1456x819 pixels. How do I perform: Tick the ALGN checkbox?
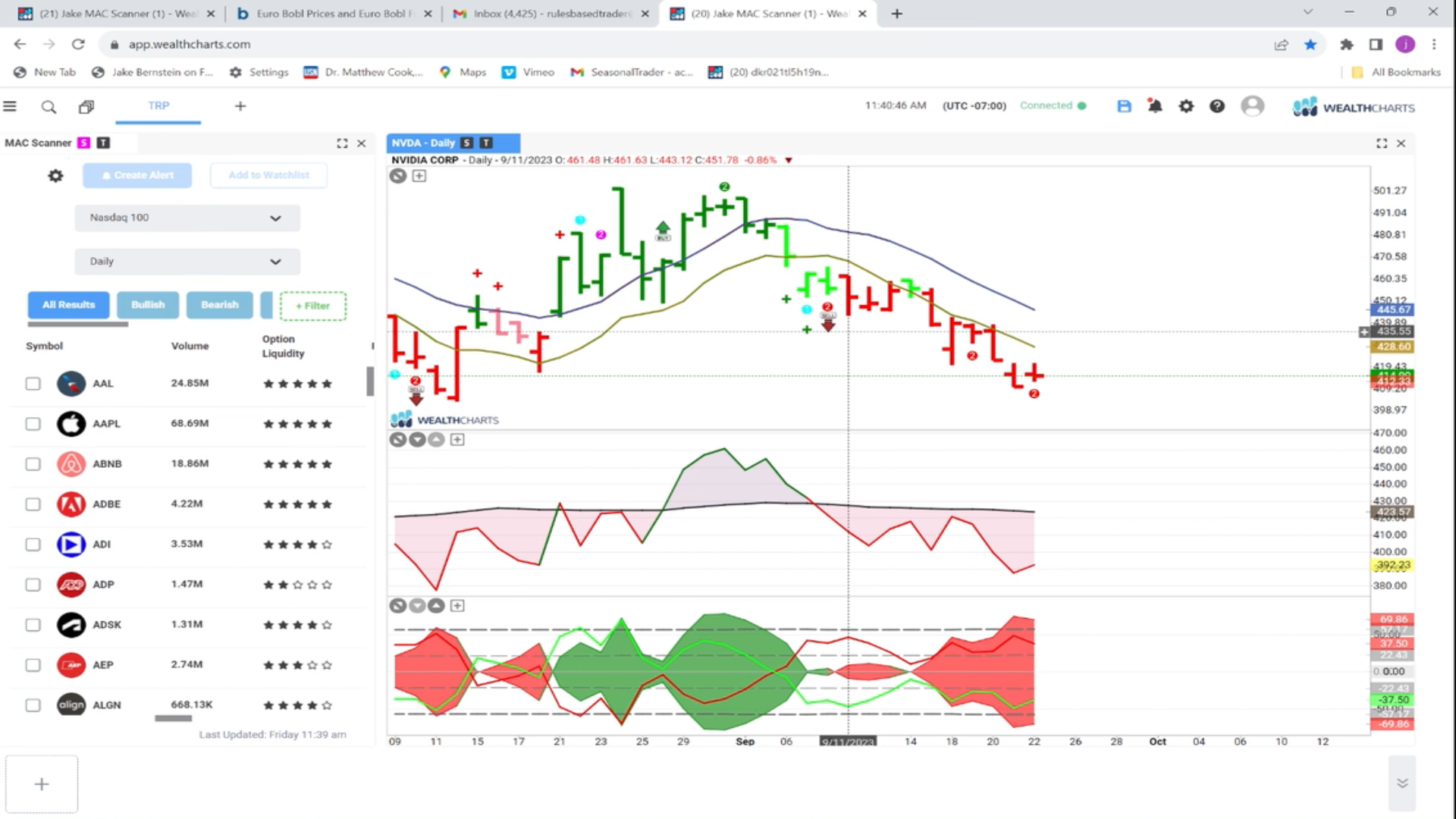[x=33, y=705]
